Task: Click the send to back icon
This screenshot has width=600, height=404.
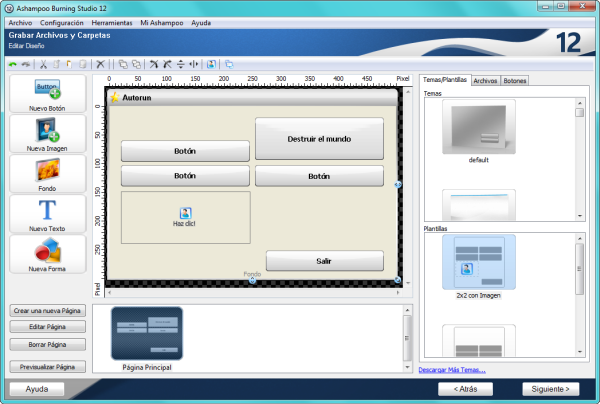Action: point(136,64)
